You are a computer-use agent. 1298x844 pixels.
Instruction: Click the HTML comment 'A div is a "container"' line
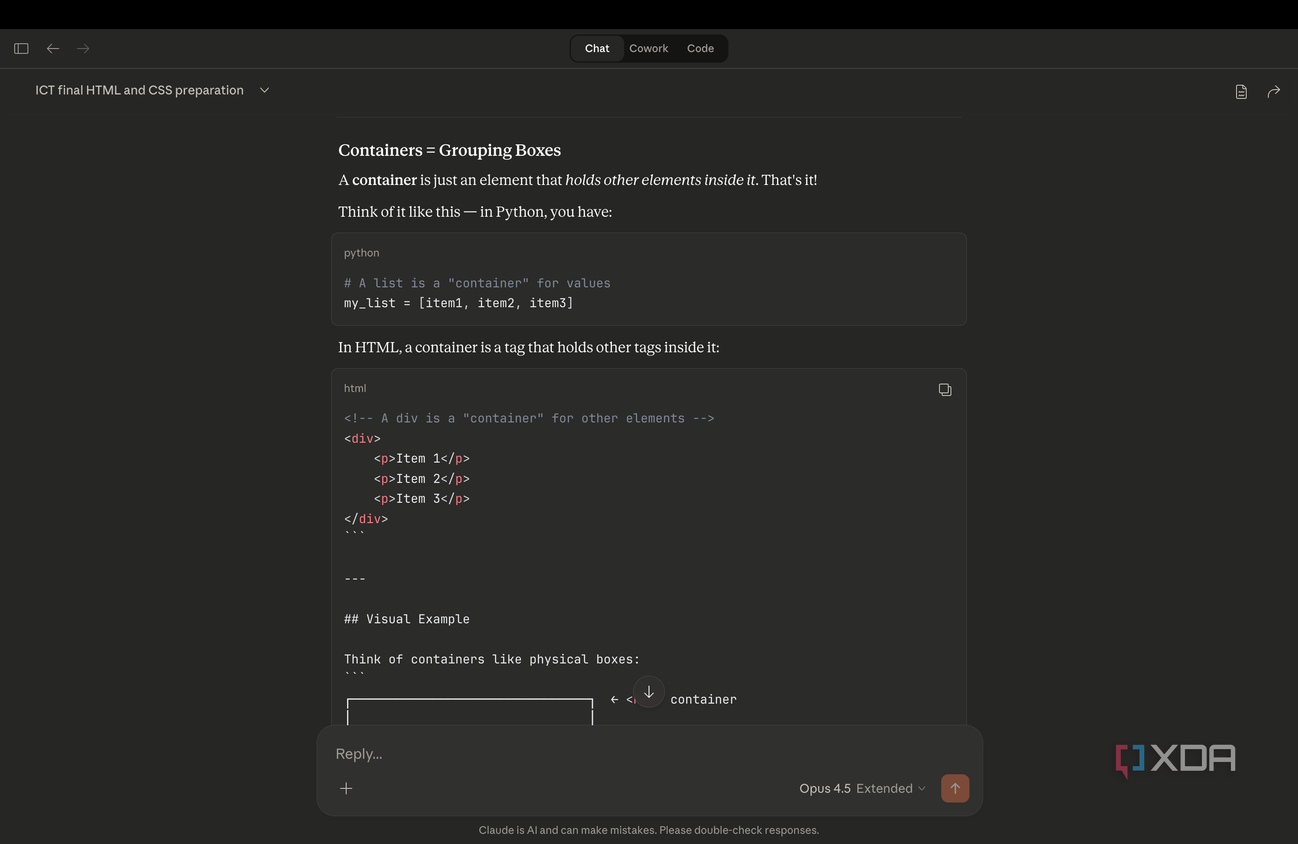pyautogui.click(x=529, y=418)
